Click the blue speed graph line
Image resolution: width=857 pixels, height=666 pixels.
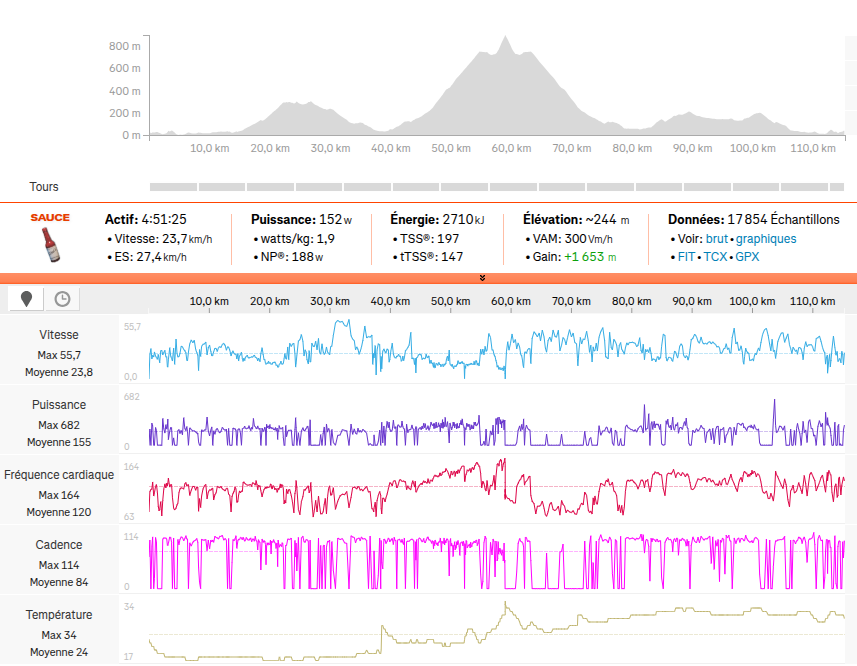(345, 324)
